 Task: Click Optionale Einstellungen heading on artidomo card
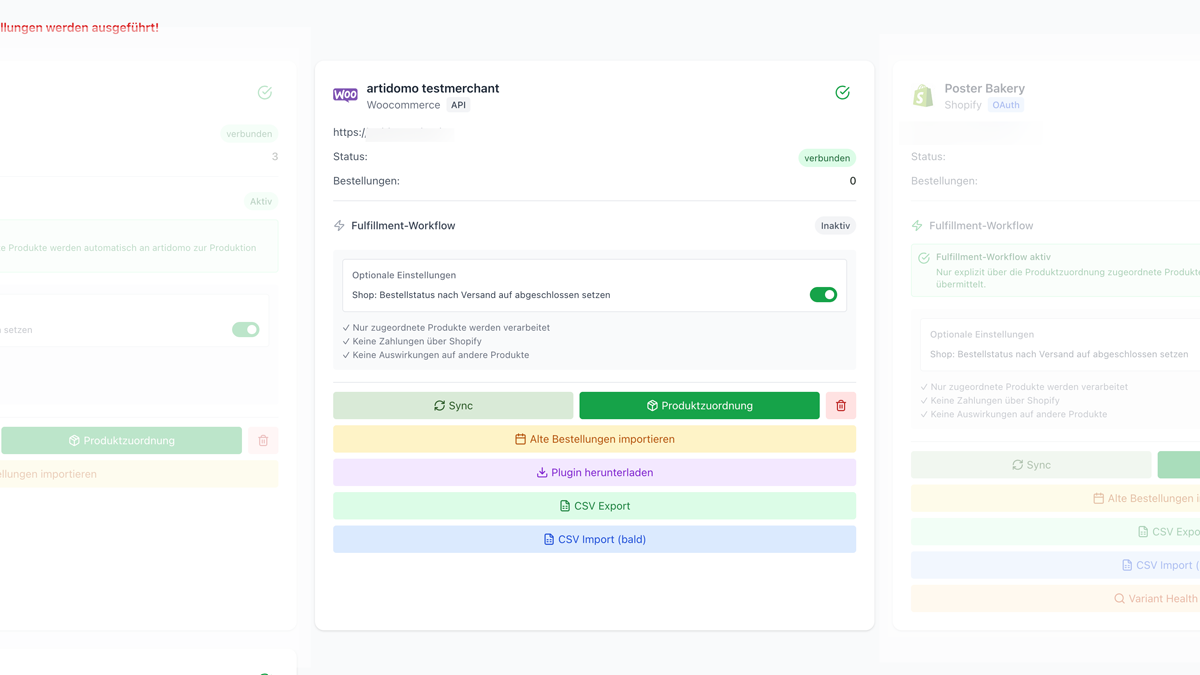click(404, 275)
